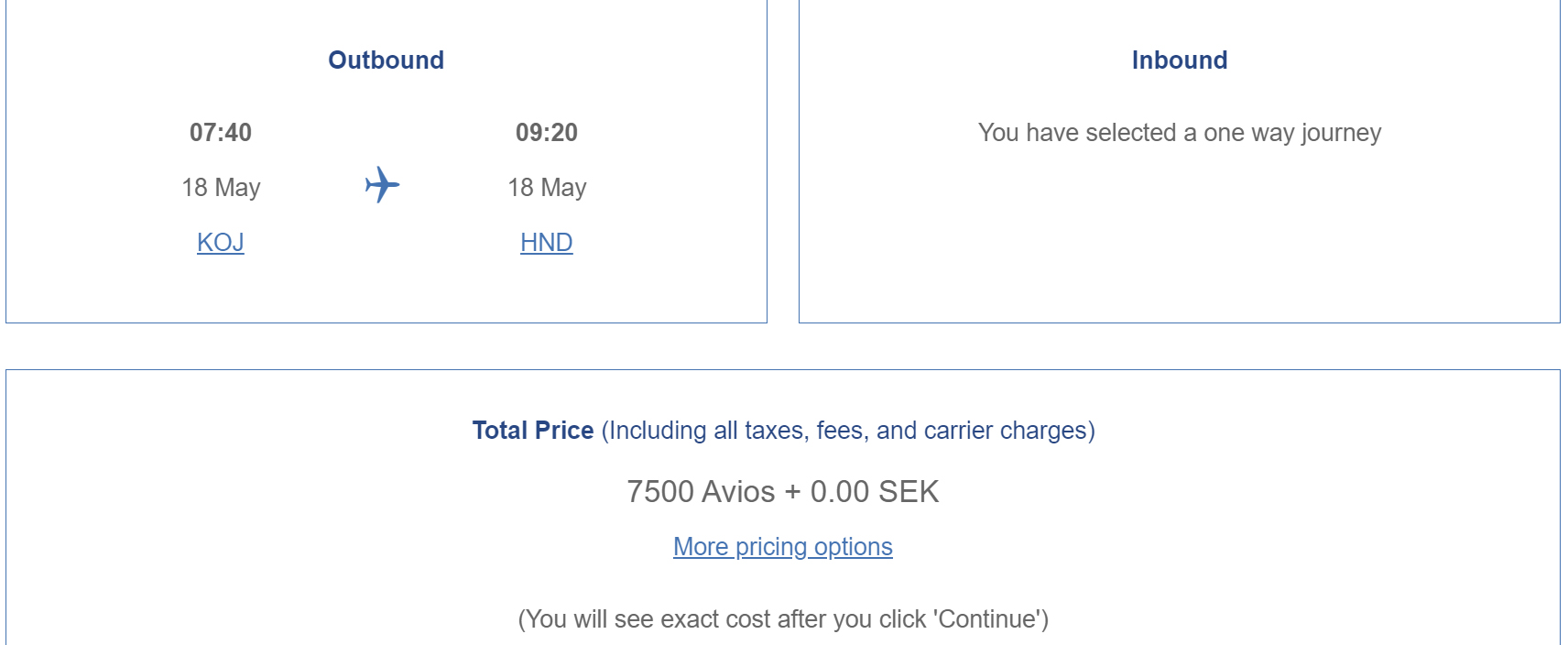Click the 0.00 SEK cash amount
The image size is (1568, 645).
(x=875, y=492)
